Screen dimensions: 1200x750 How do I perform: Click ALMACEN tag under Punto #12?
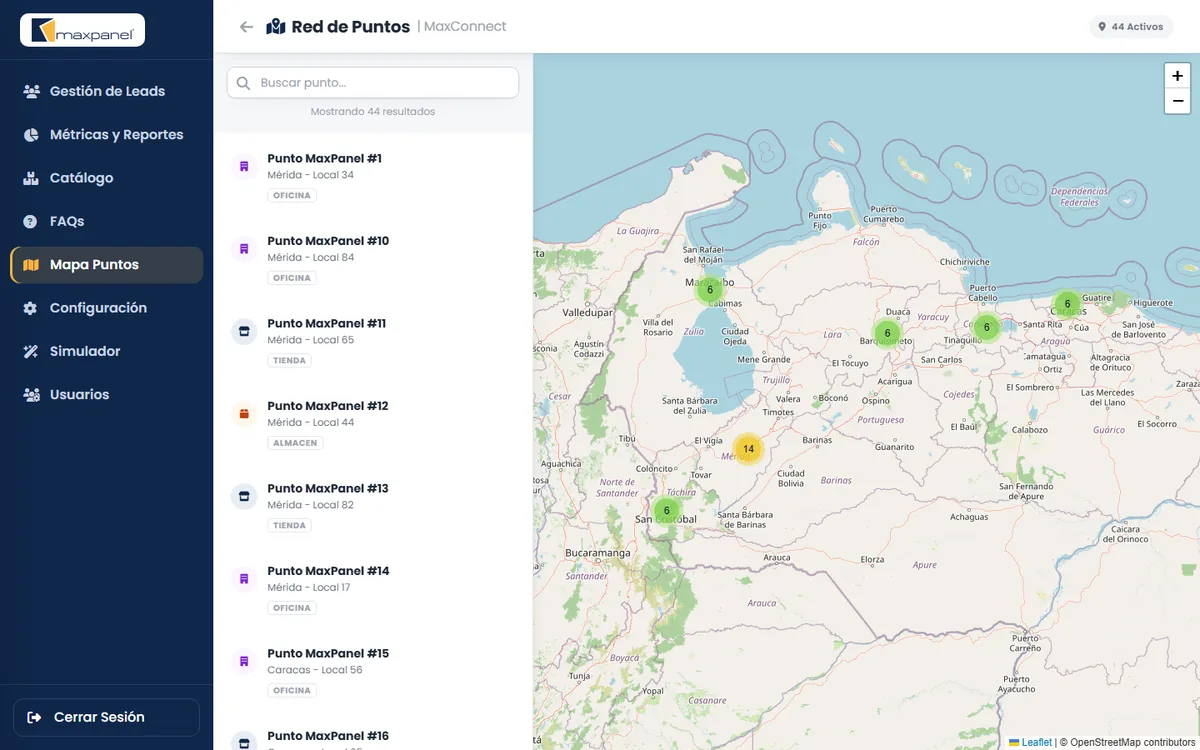pyautogui.click(x=295, y=443)
